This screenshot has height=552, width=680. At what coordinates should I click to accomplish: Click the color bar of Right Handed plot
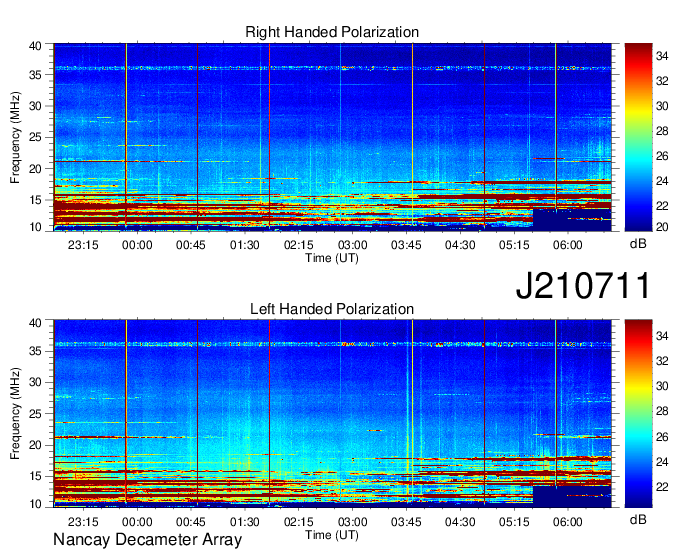[x=638, y=137]
